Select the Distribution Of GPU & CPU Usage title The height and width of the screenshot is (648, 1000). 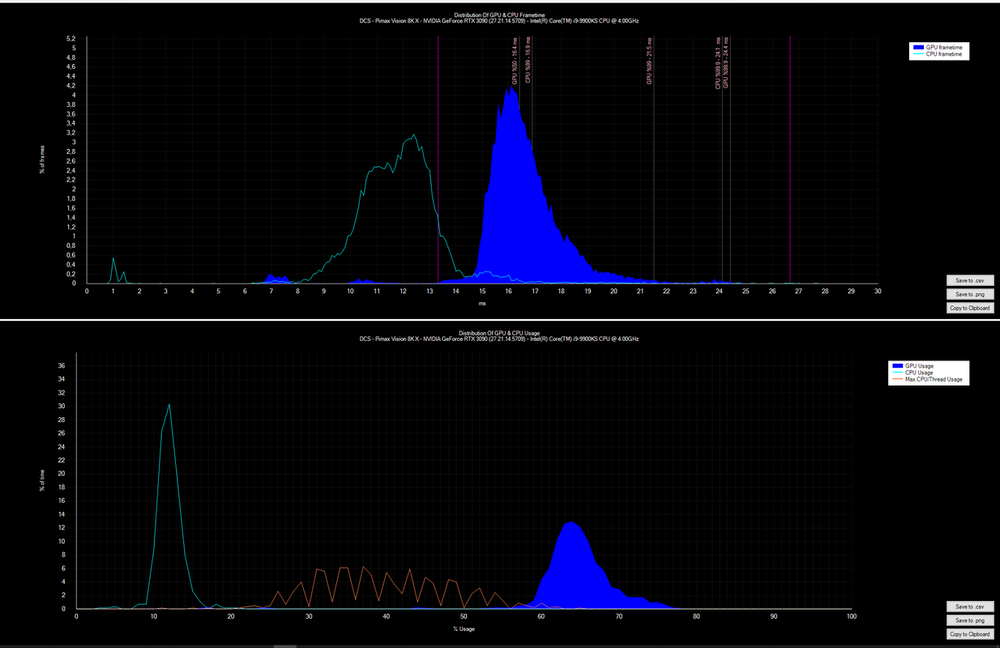click(x=499, y=333)
